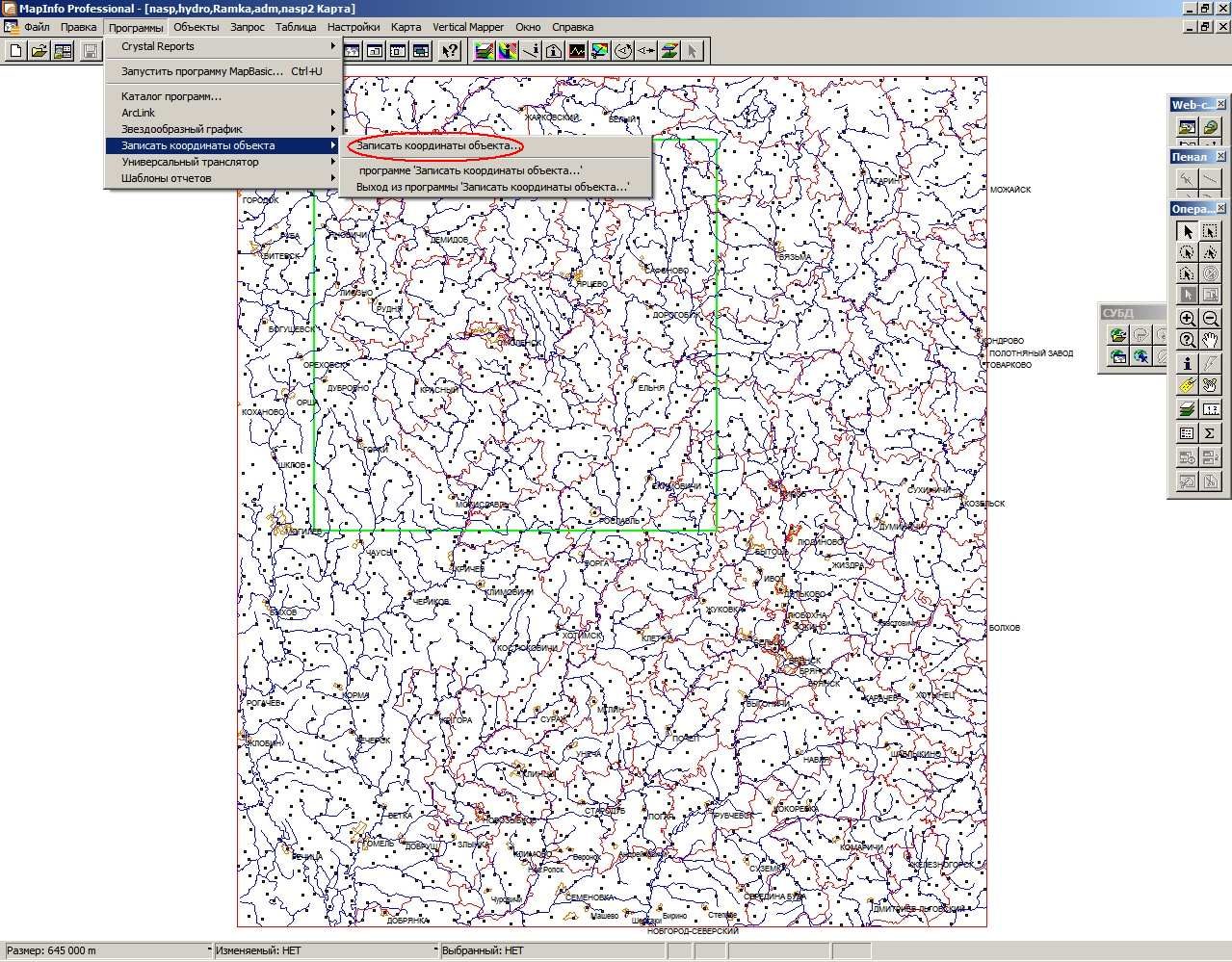Click Open DBMS Table icon in СУБД
Image resolution: width=1232 pixels, height=962 pixels.
click(x=1117, y=335)
